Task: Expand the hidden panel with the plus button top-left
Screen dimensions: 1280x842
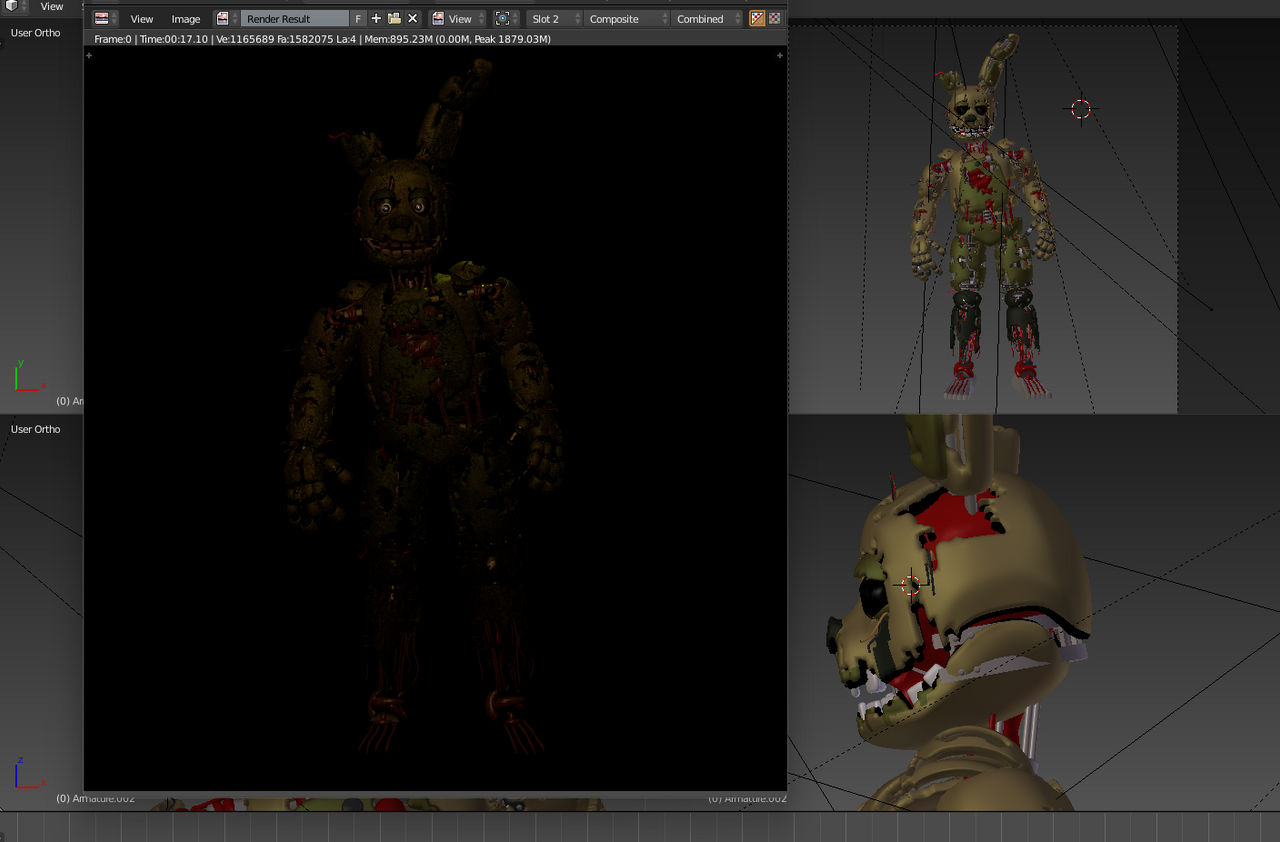Action: (x=89, y=55)
